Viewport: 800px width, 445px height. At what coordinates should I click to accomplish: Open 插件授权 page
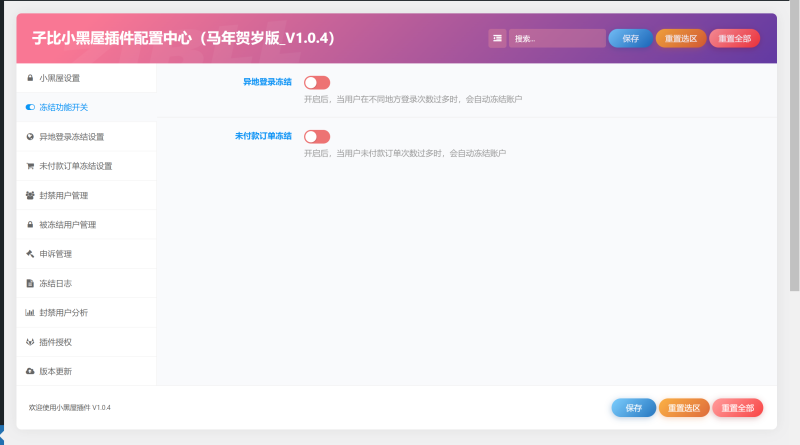click(x=86, y=342)
